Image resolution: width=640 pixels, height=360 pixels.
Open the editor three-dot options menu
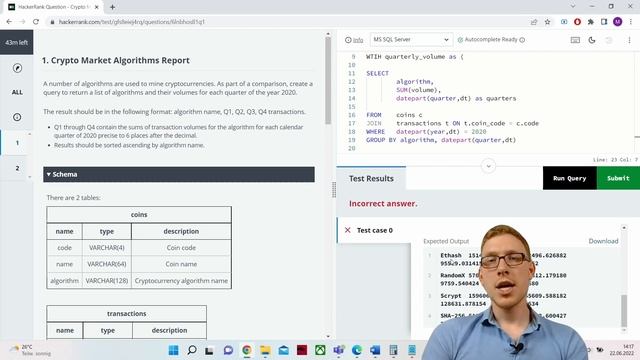pos(629,40)
